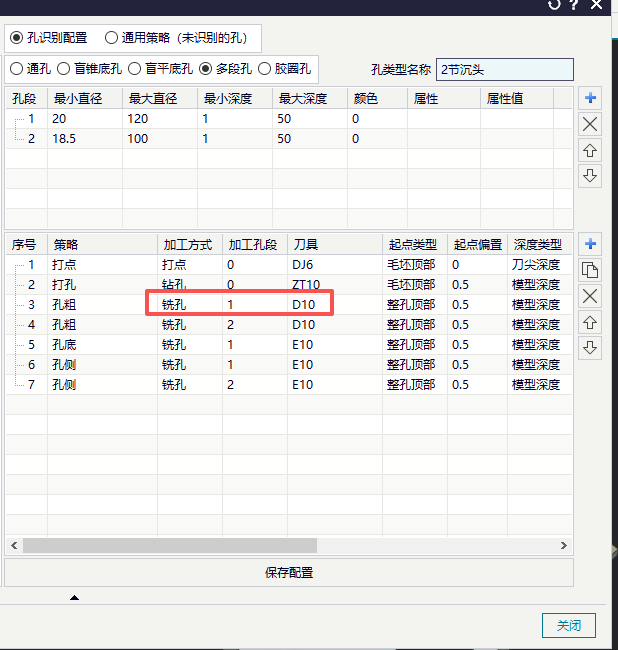The height and width of the screenshot is (650, 618).
Task: Click tool cell DJ6
Action: (x=335, y=265)
